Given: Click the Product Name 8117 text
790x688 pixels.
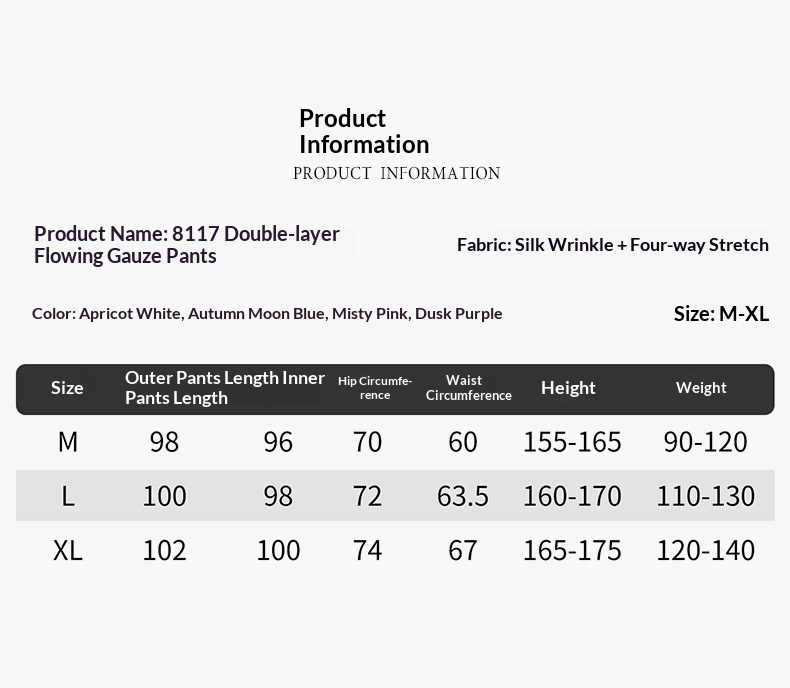Looking at the screenshot, I should [187, 245].
